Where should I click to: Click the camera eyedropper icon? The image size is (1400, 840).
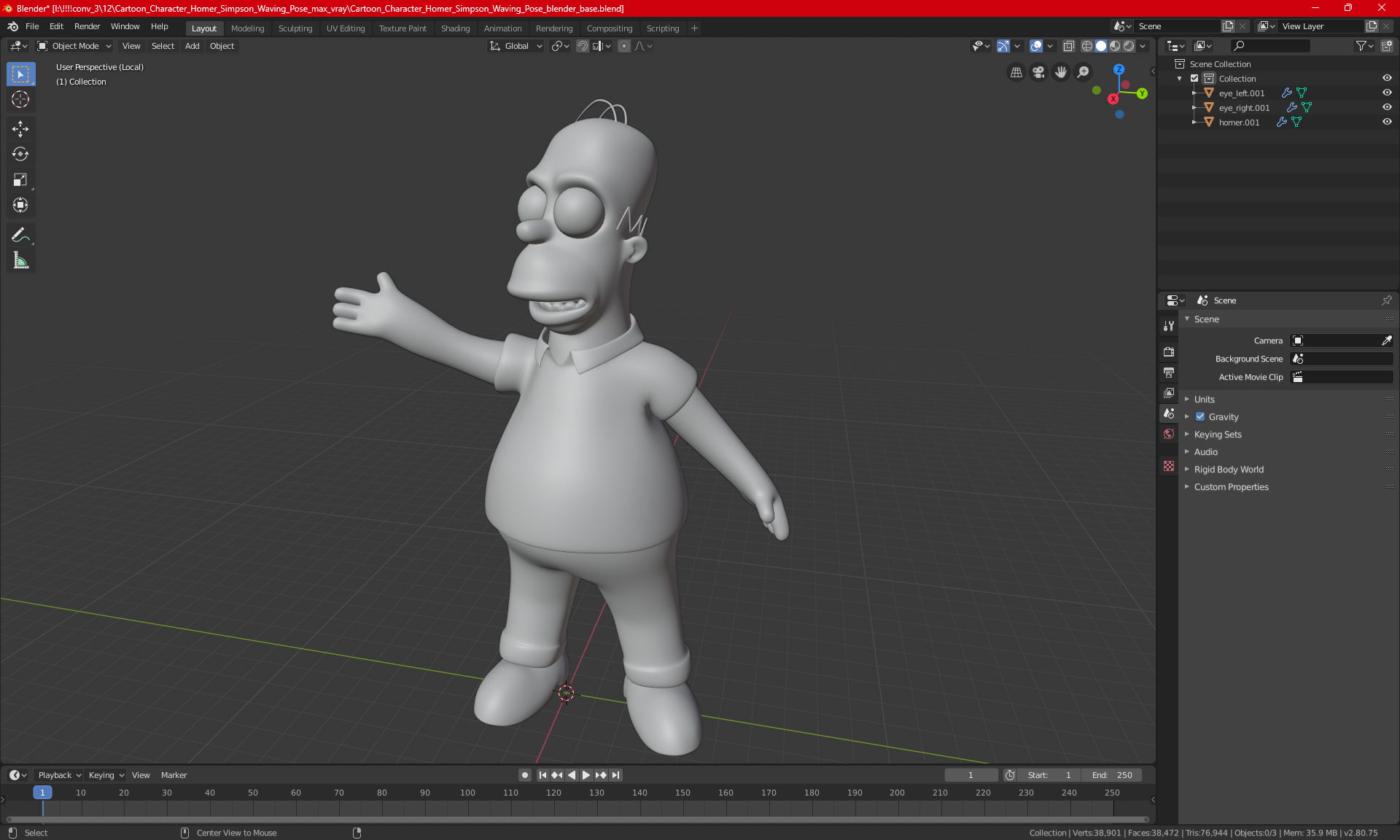point(1386,341)
